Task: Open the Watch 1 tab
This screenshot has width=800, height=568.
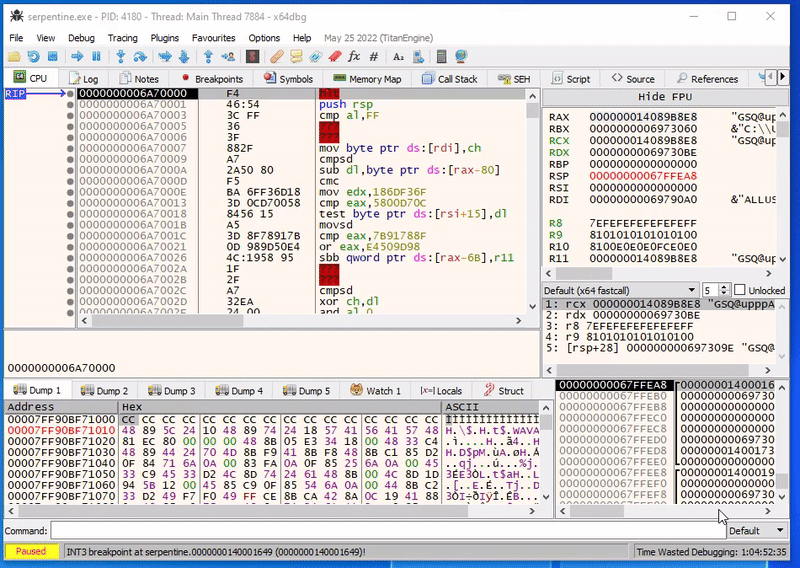Action: point(376,390)
